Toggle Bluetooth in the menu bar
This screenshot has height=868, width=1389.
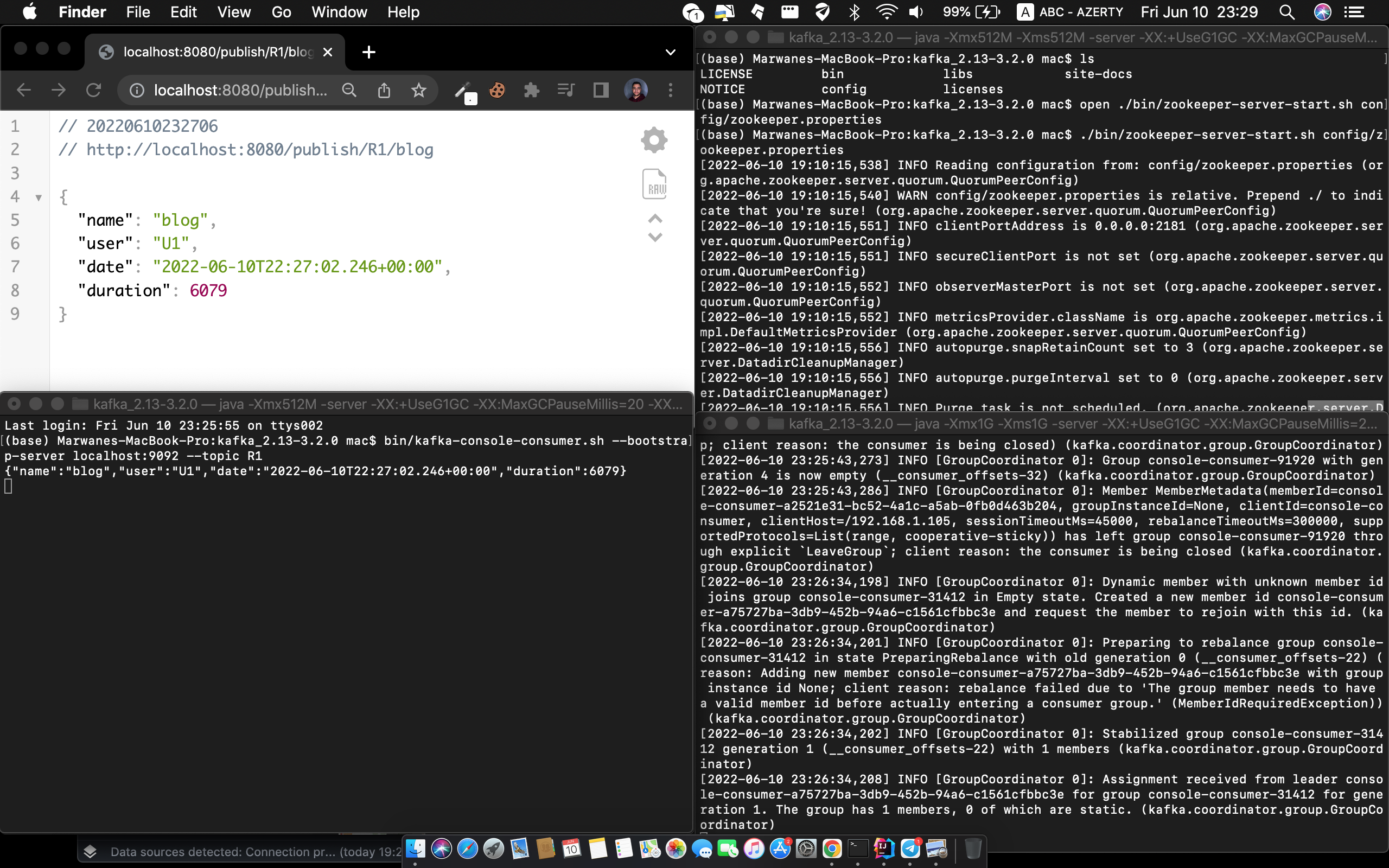[x=855, y=12]
